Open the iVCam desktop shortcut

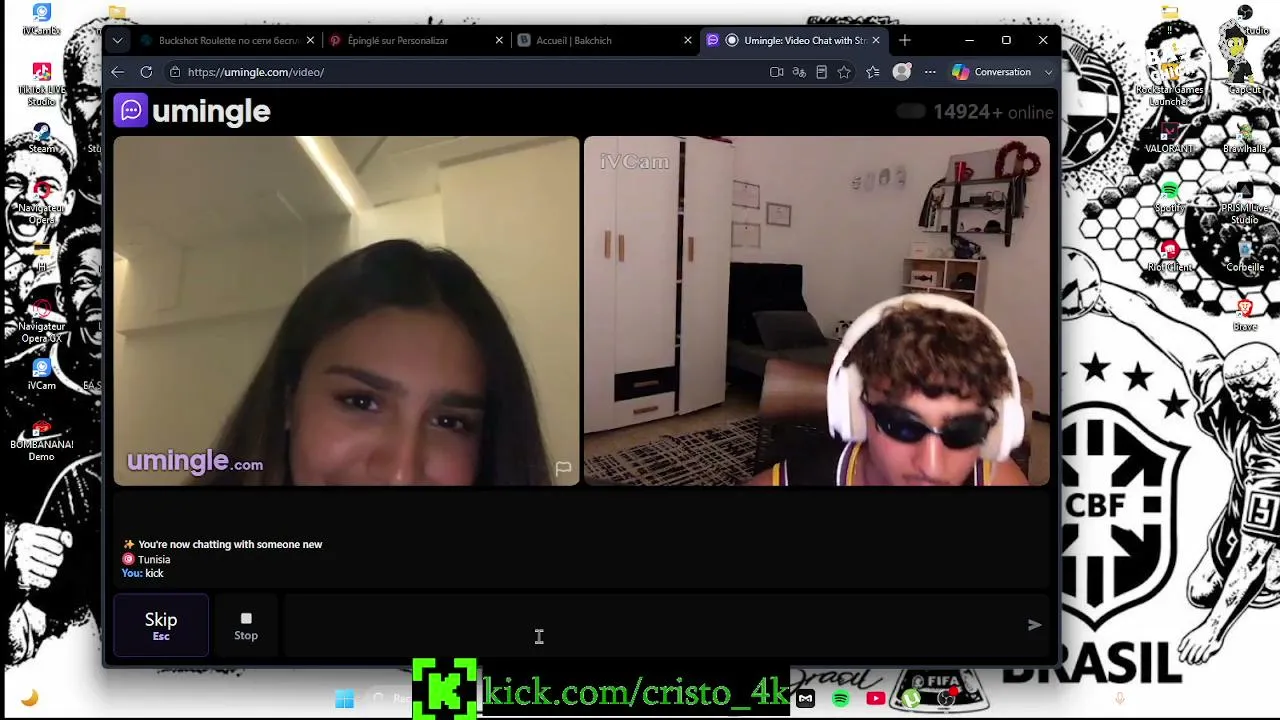[42, 374]
